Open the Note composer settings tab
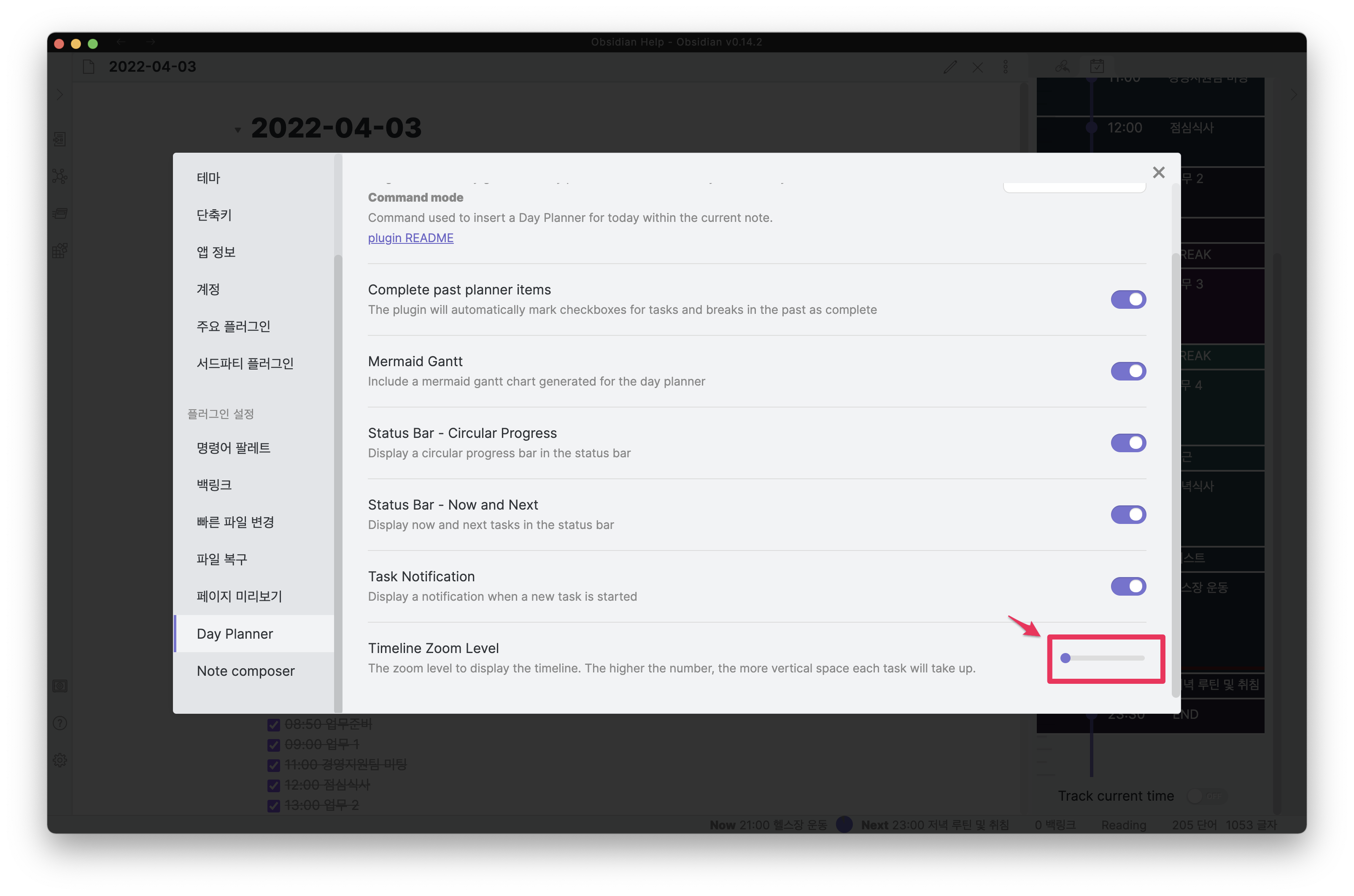The width and height of the screenshot is (1354, 896). pyautogui.click(x=245, y=671)
